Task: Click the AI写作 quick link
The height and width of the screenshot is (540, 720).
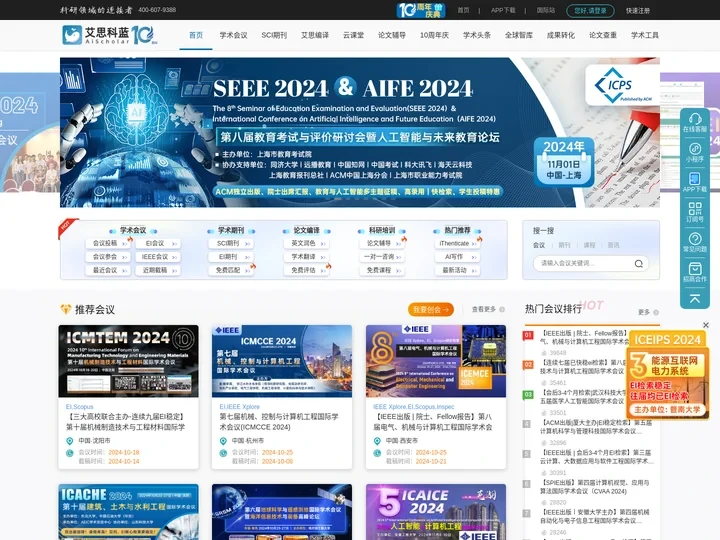Action: tap(457, 257)
